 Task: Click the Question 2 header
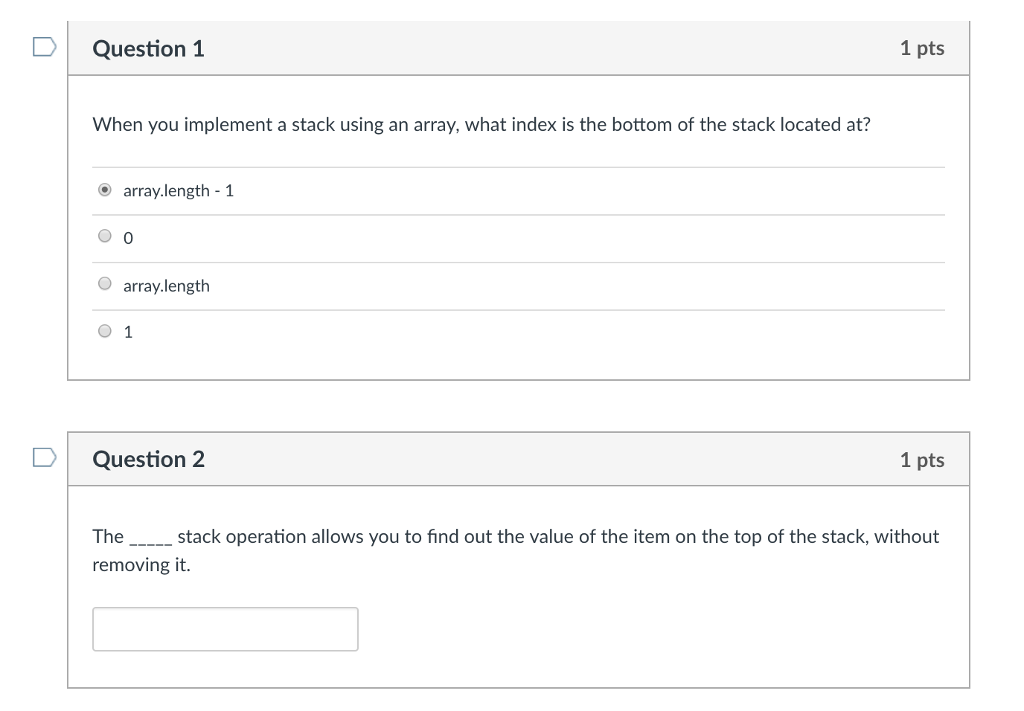[148, 459]
